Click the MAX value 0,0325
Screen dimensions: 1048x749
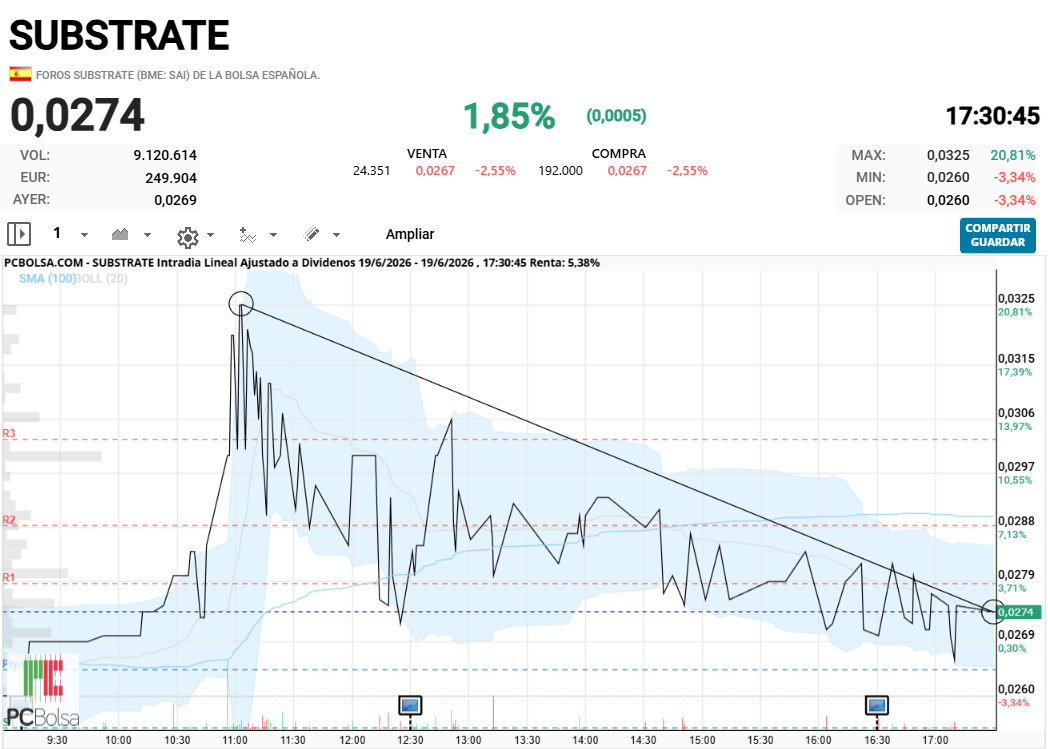(948, 155)
